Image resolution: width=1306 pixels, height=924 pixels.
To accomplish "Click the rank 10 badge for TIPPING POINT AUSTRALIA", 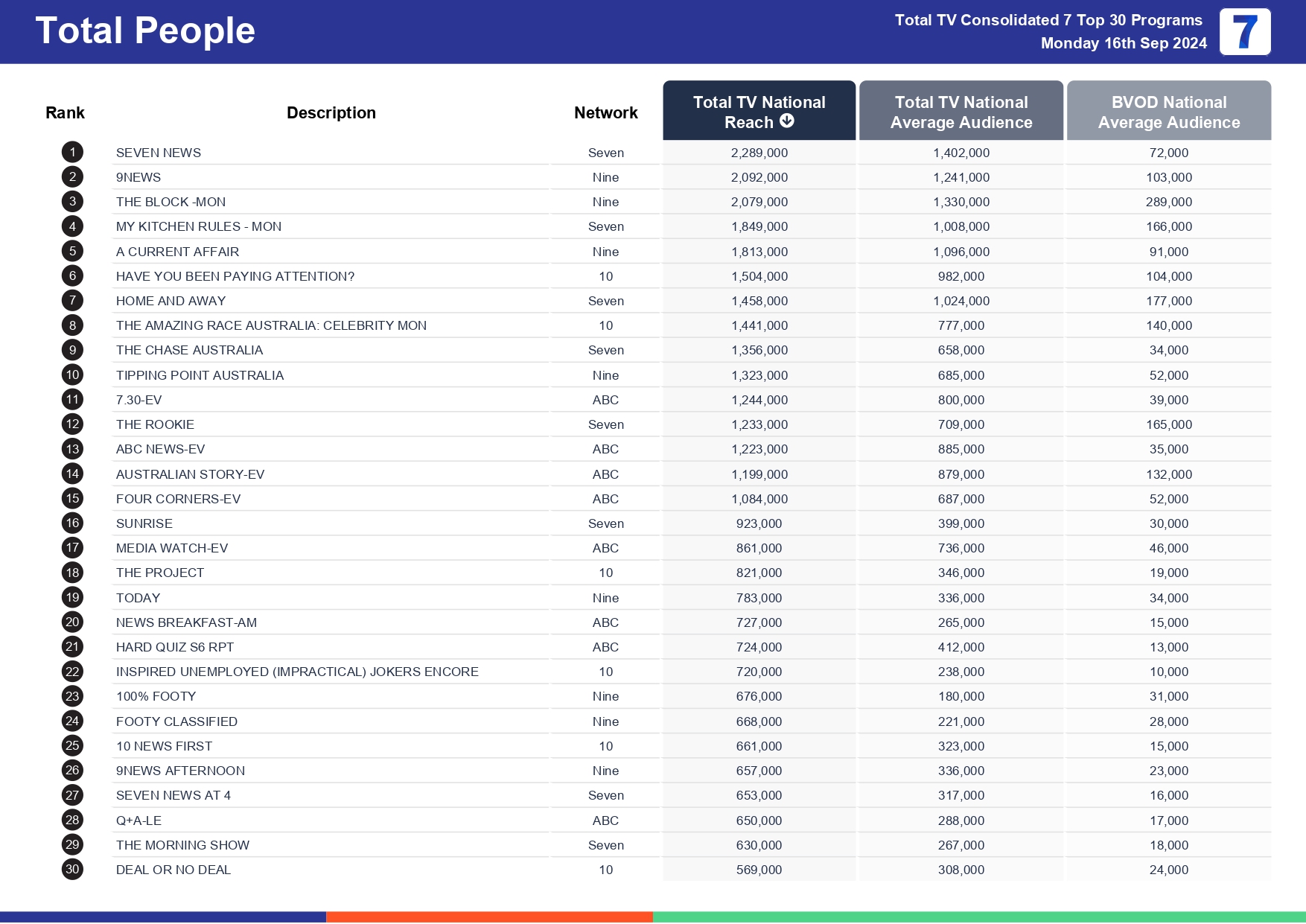I will (x=71, y=375).
